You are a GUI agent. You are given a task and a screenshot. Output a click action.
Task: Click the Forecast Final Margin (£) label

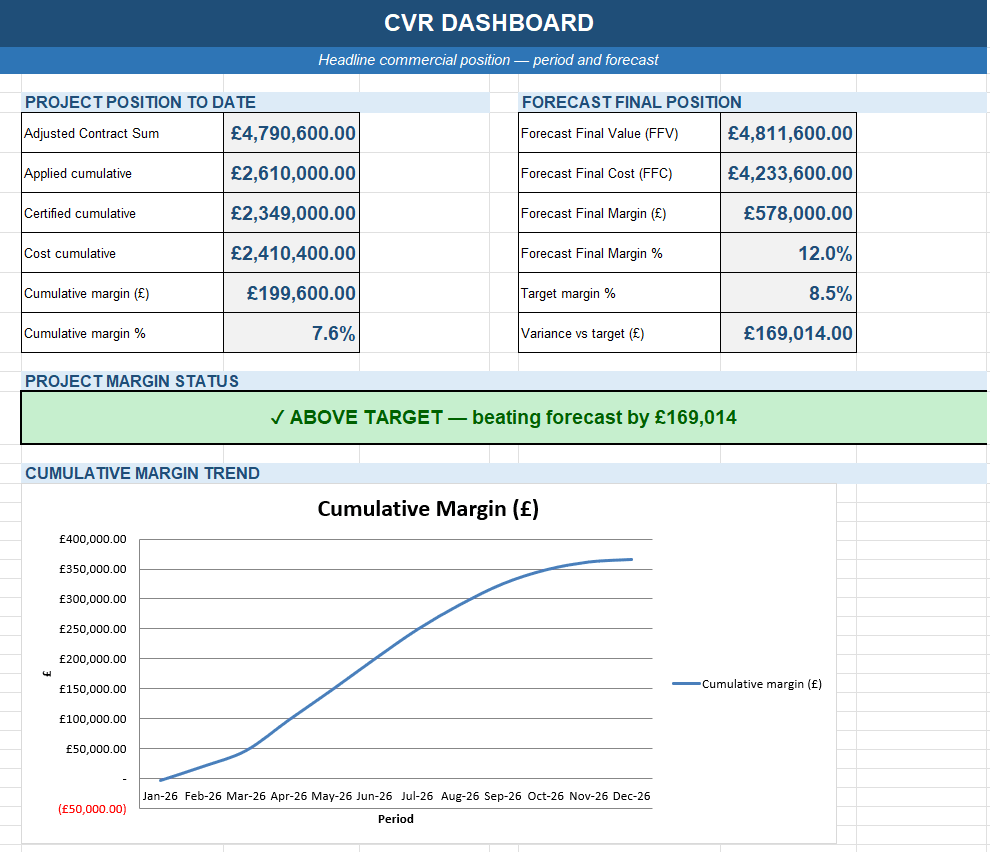(x=619, y=213)
